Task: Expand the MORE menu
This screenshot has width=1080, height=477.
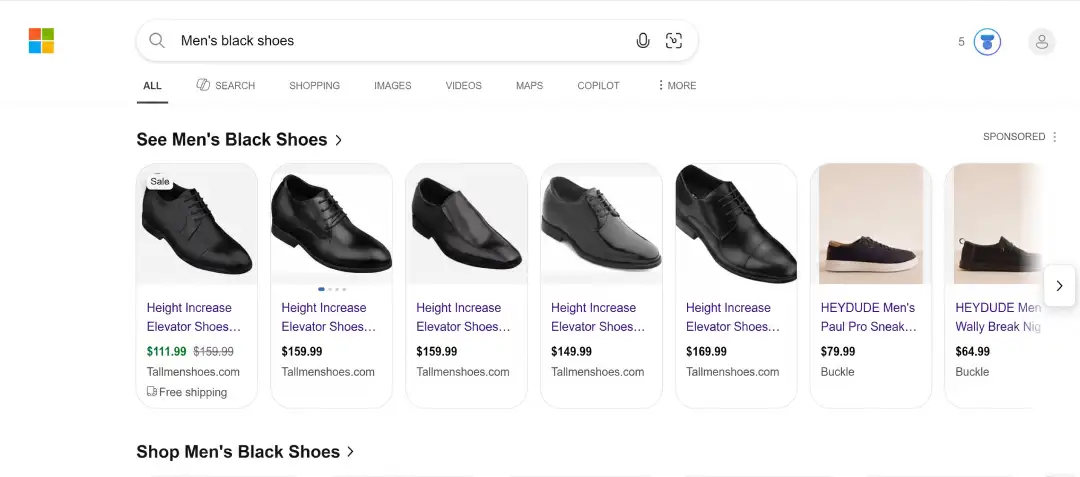Action: click(x=676, y=85)
